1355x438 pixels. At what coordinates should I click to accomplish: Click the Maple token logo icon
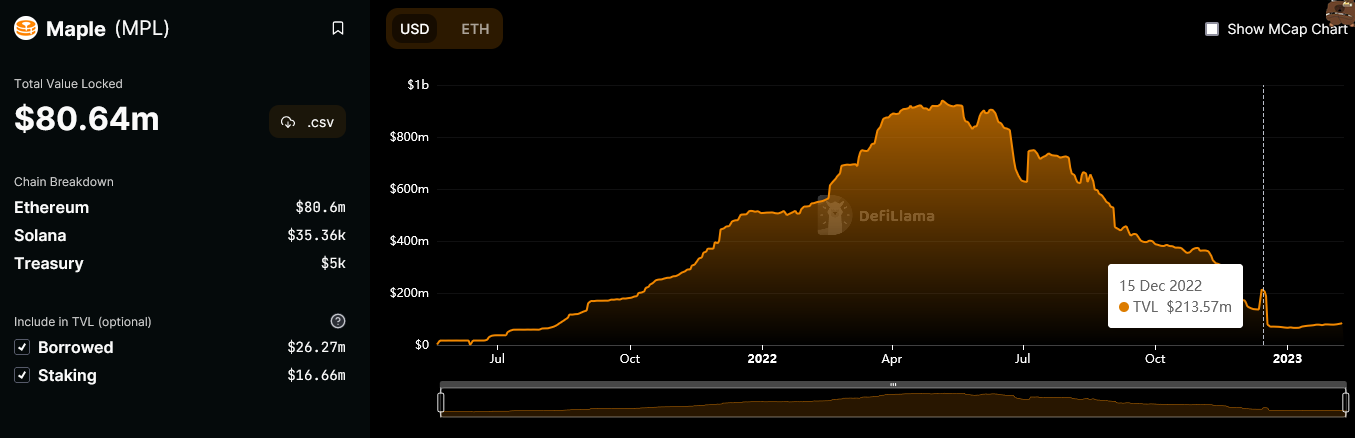(26, 28)
